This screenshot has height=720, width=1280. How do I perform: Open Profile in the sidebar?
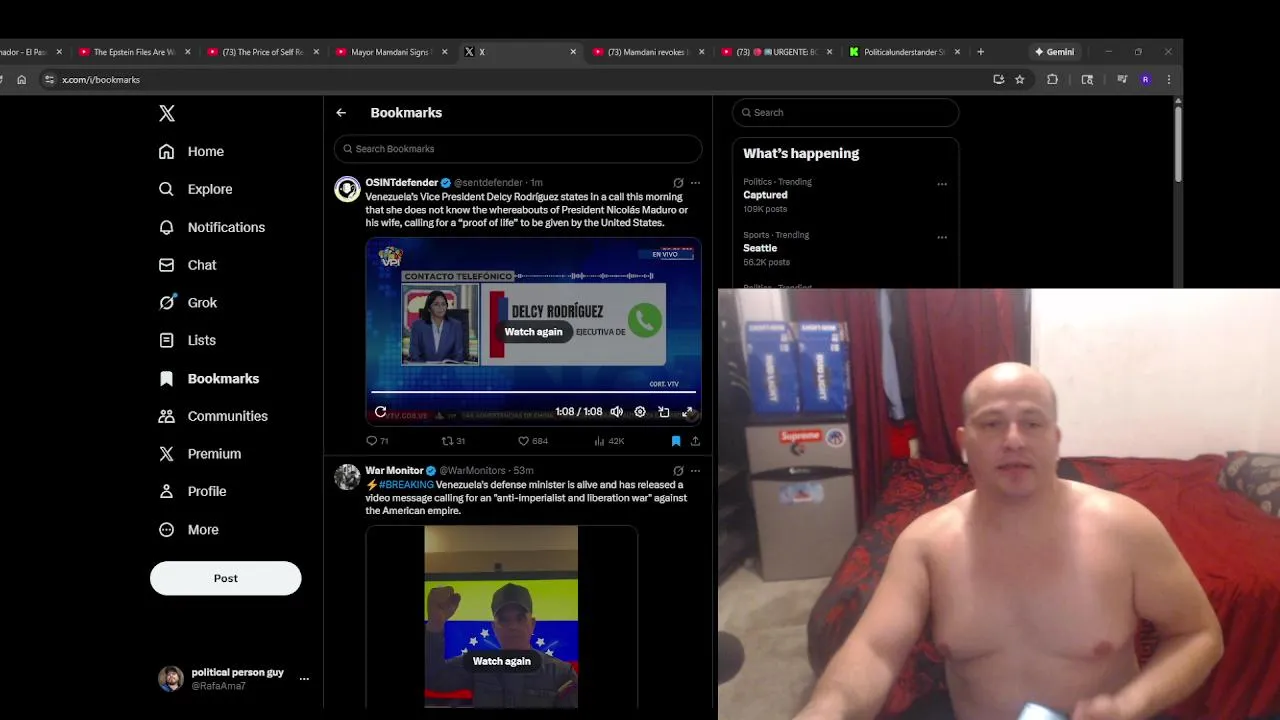click(192, 491)
